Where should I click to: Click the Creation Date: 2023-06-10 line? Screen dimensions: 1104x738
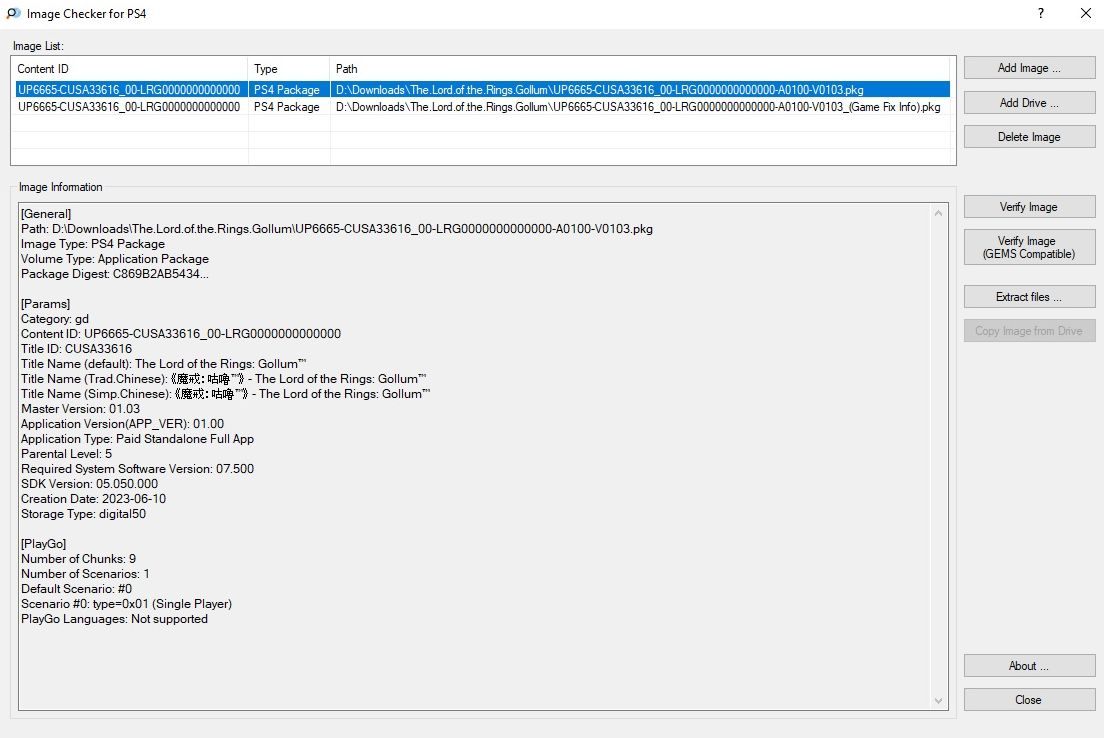94,499
